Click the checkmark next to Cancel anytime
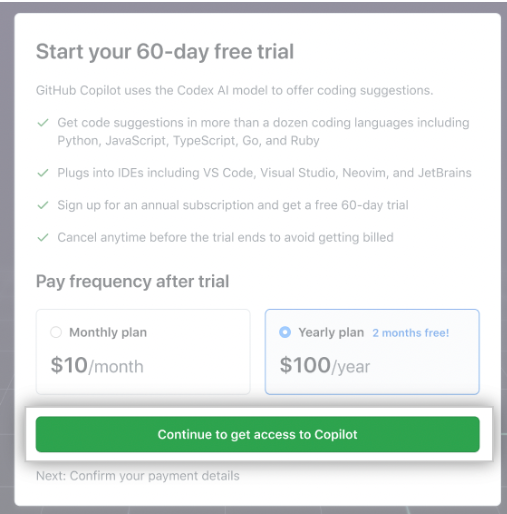 [43, 238]
